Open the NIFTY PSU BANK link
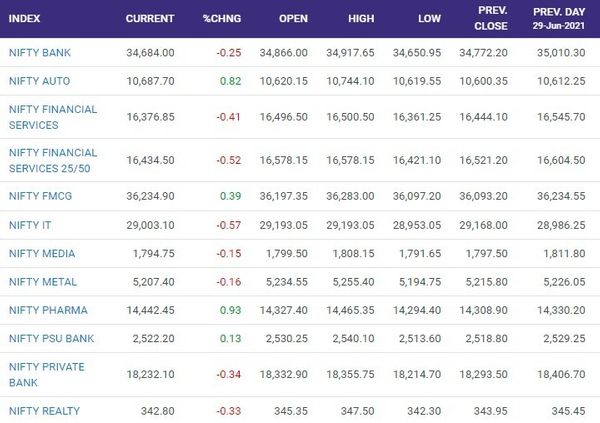 (x=51, y=338)
